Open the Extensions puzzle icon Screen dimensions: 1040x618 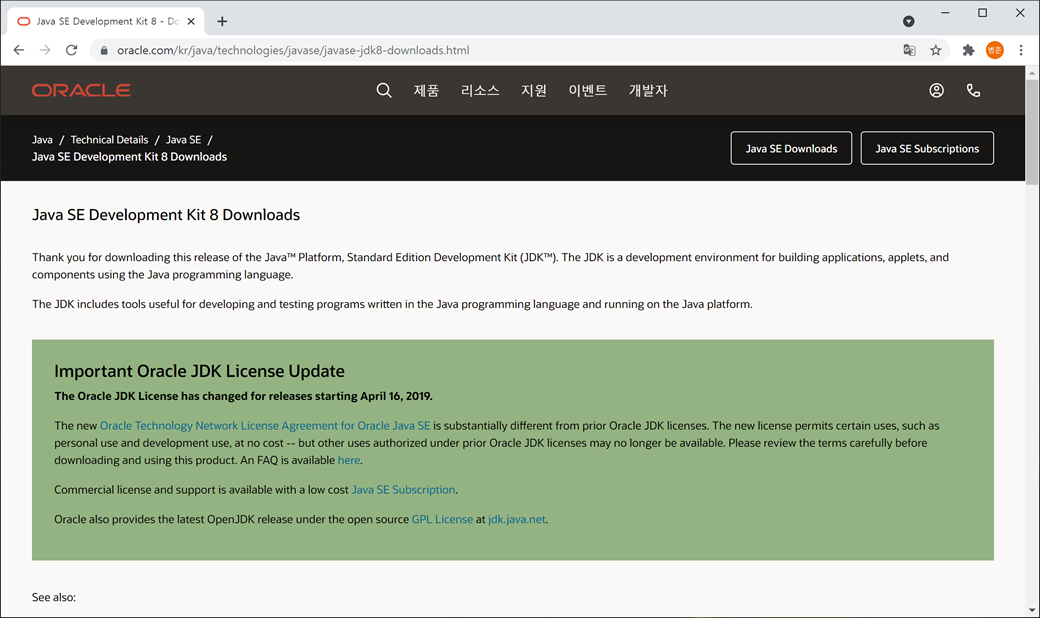pyautogui.click(x=968, y=50)
